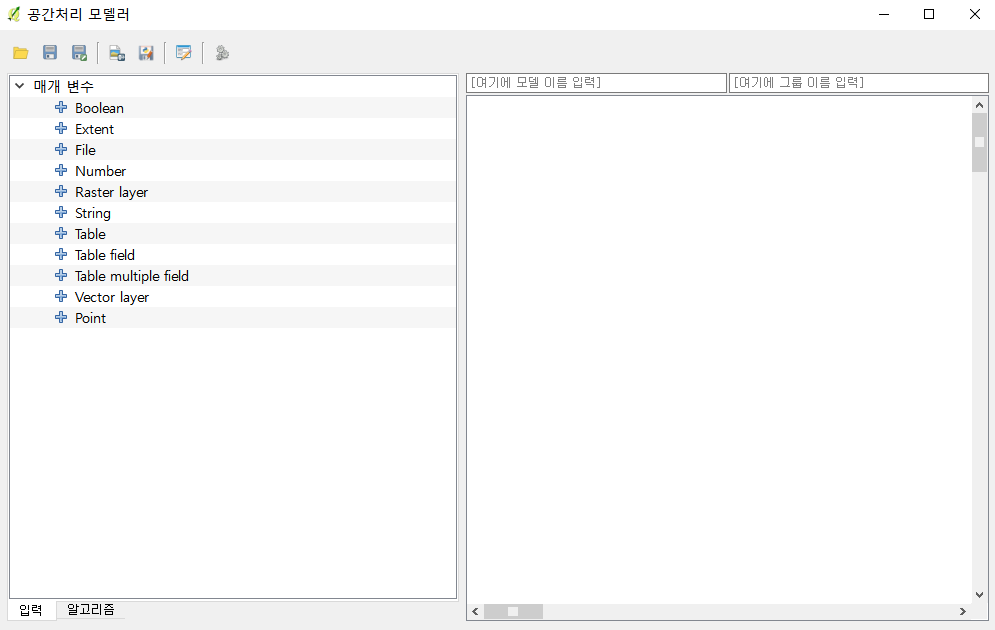
Task: Click the canvas scroll down arrow
Action: pos(979,594)
